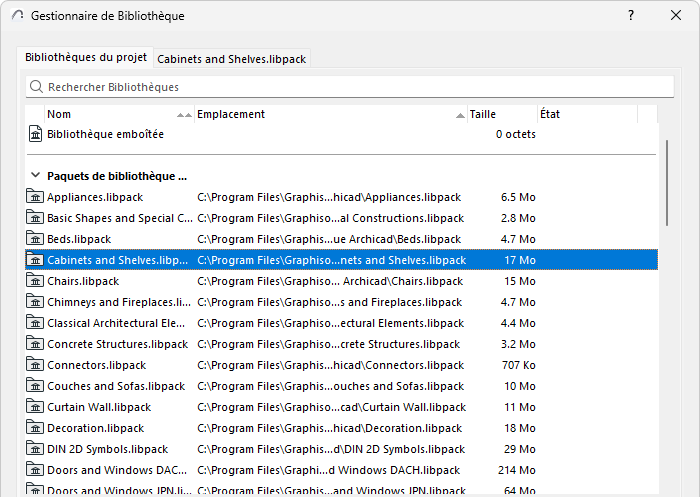The height and width of the screenshot is (497, 700).
Task: Click the Beds.libpack package icon
Action: click(x=35, y=238)
